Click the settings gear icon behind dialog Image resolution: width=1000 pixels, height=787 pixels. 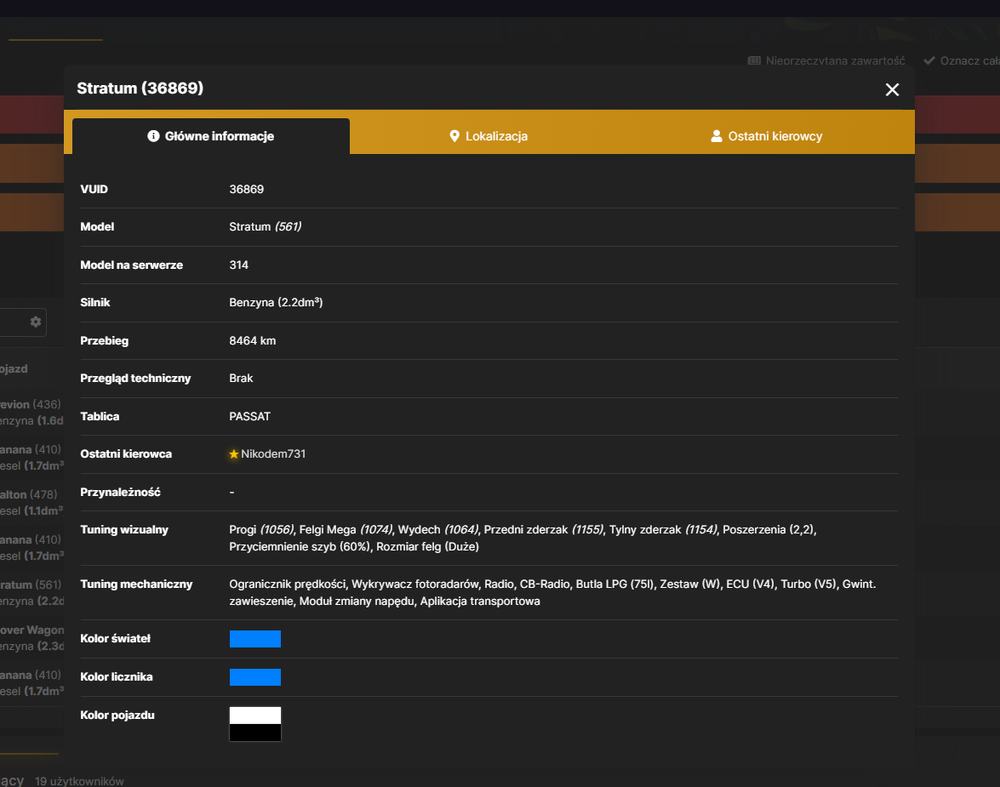(36, 321)
